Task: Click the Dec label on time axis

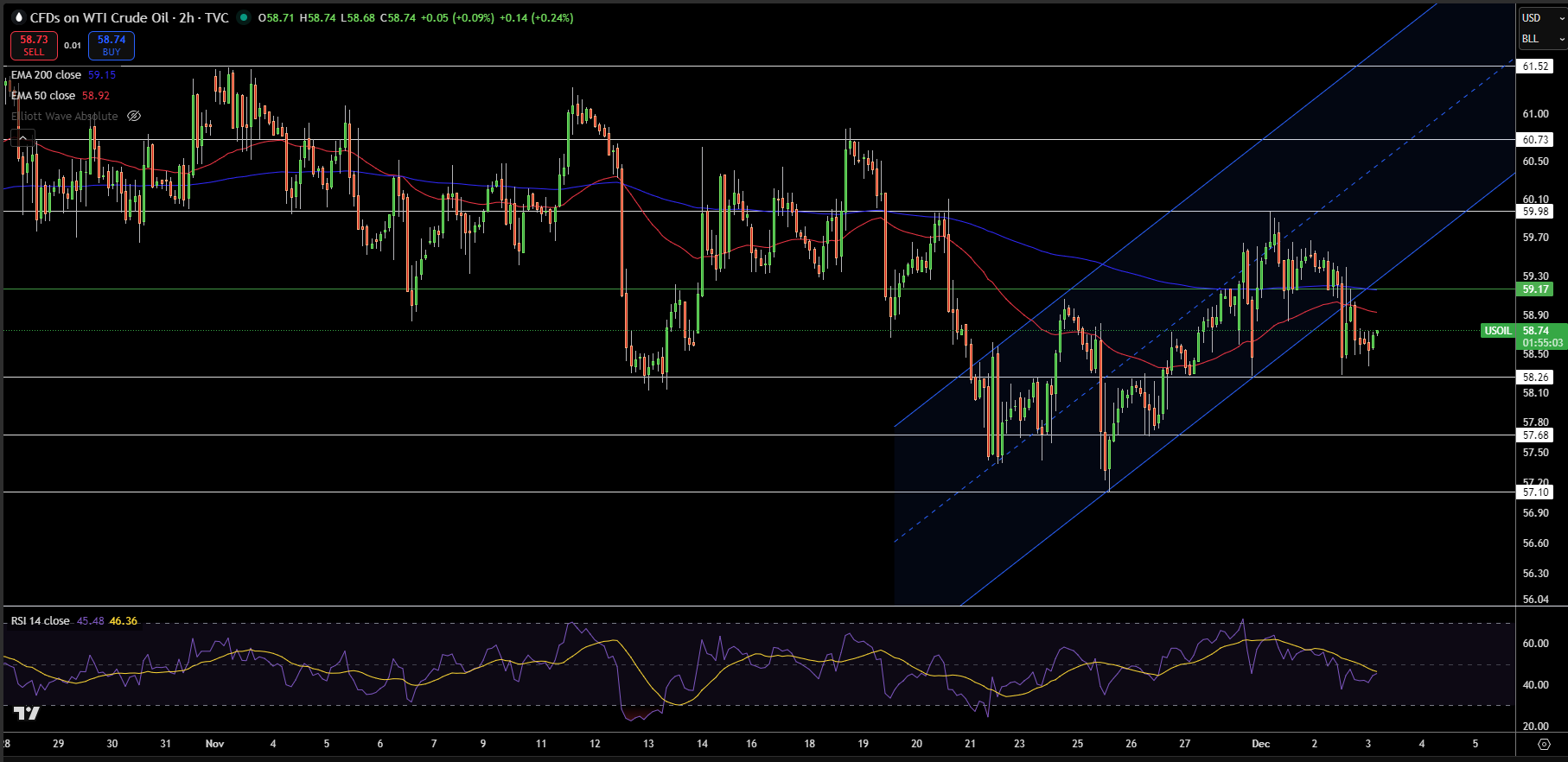Action: [x=1260, y=743]
